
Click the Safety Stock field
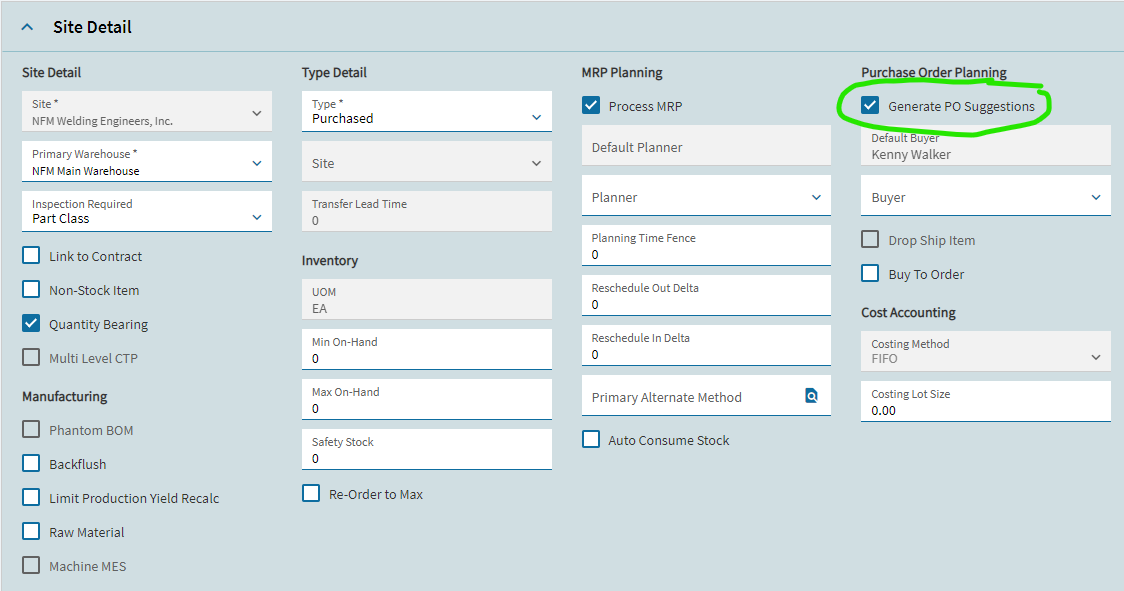427,450
